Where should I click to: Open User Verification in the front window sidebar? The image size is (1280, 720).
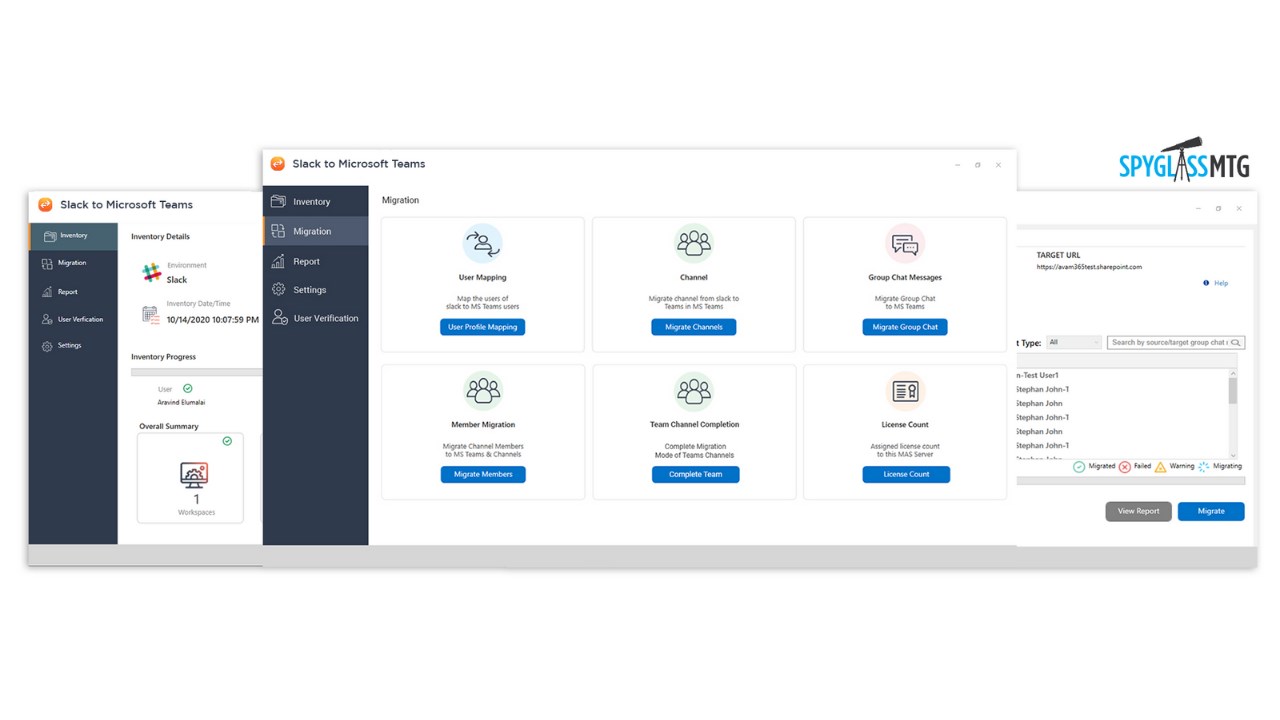(x=315, y=318)
